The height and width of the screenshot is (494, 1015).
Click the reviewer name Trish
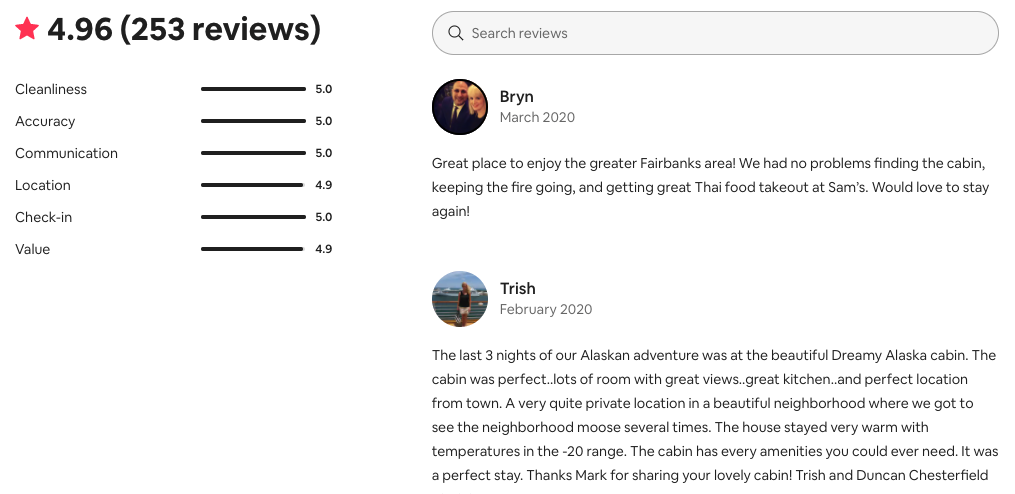click(518, 289)
